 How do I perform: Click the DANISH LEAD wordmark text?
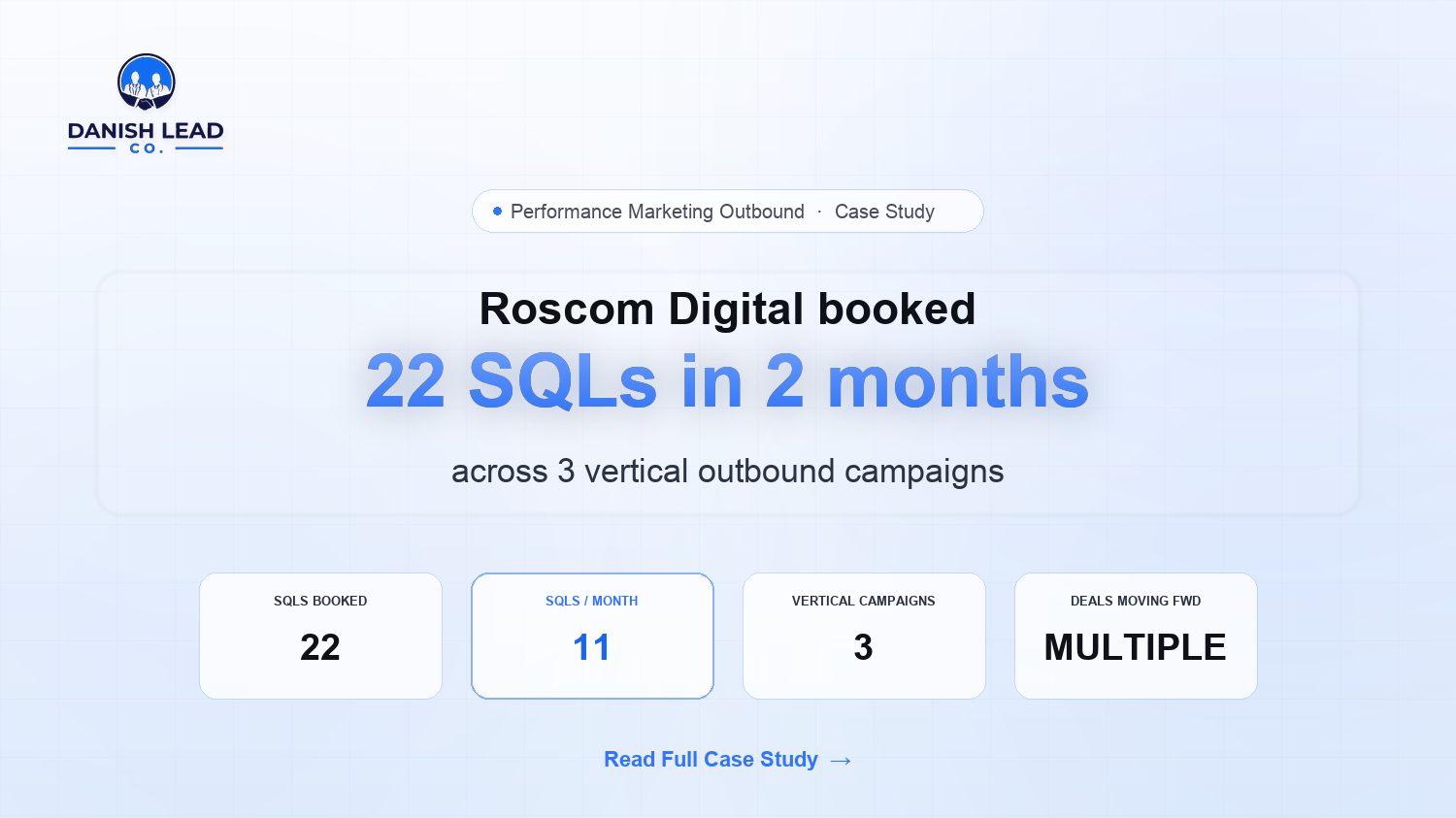point(146,131)
